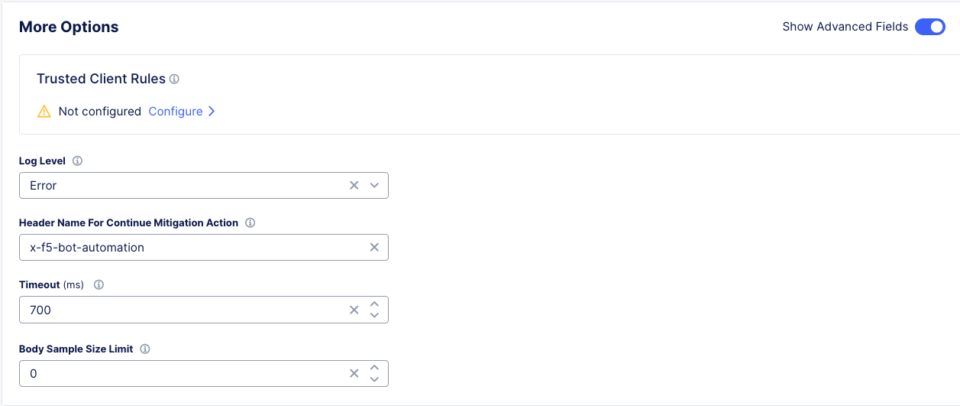Increase Timeout using the up arrow
Image resolution: width=960 pixels, height=406 pixels.
[x=375, y=304]
